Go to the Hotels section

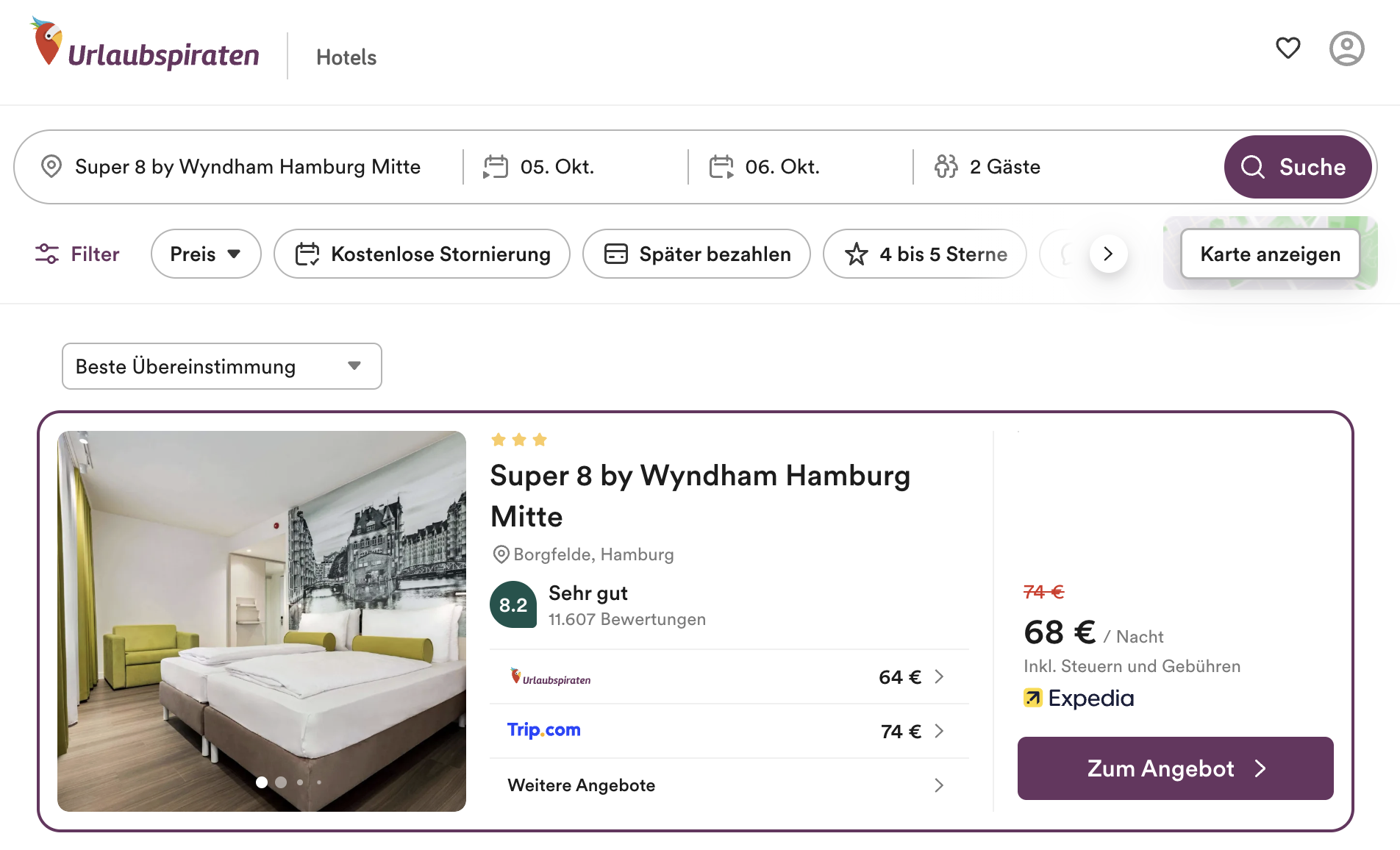click(346, 57)
